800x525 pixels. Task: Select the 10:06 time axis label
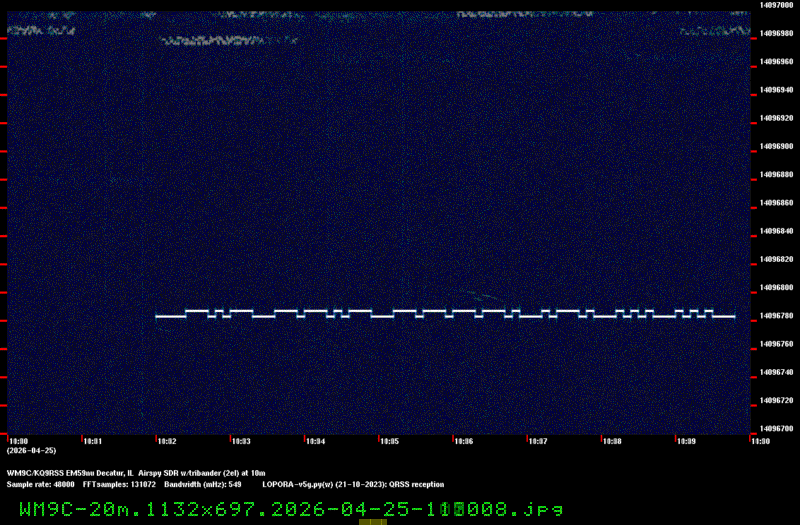(x=464, y=441)
